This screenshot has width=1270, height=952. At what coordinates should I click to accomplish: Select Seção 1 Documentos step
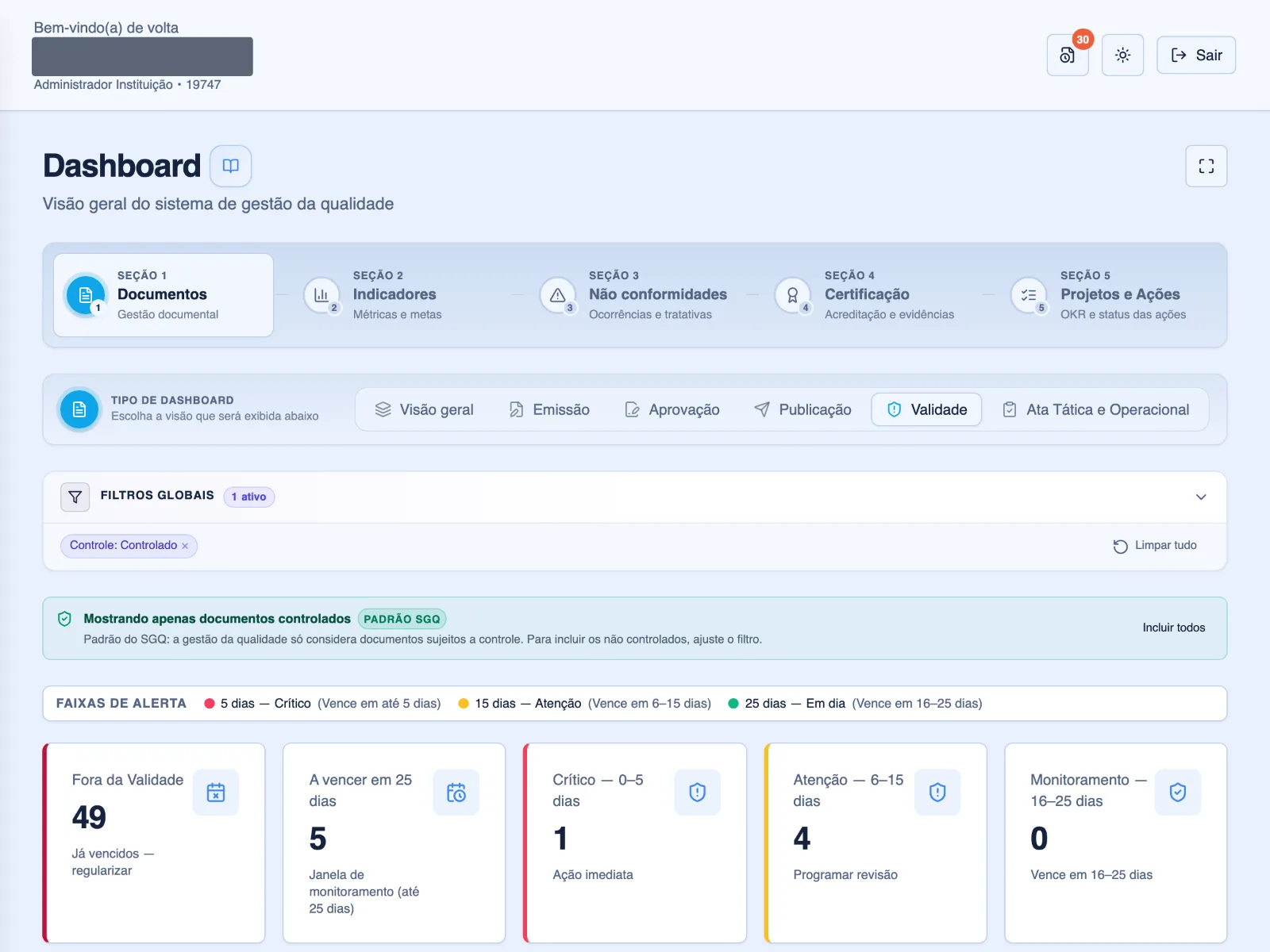(164, 295)
